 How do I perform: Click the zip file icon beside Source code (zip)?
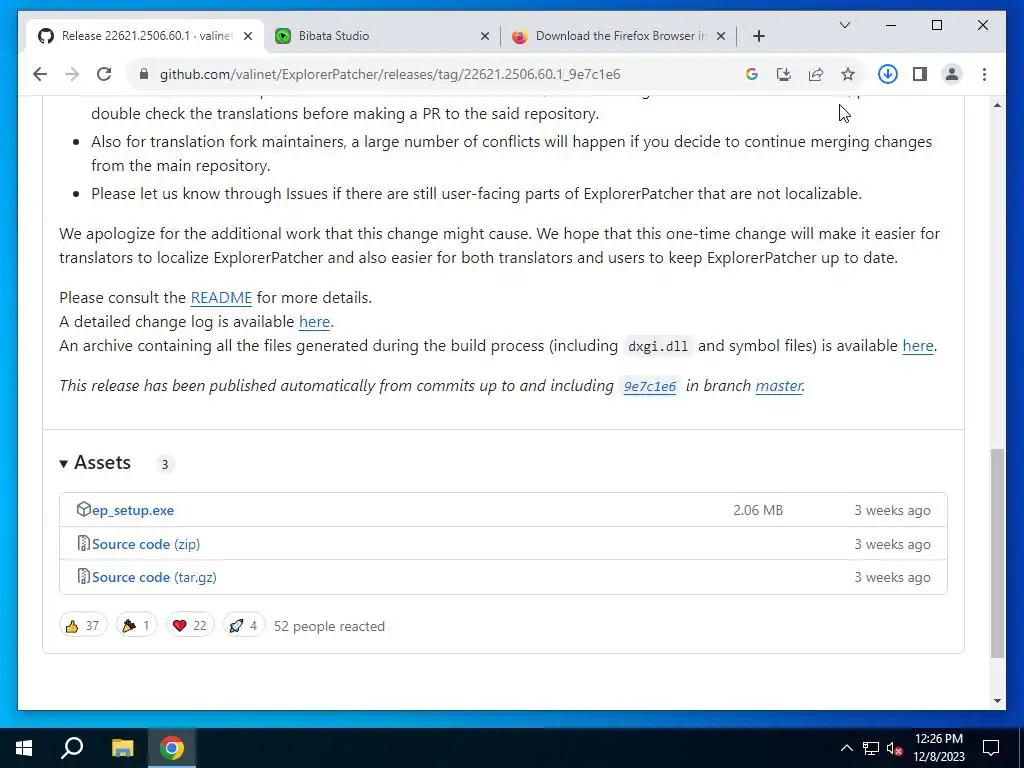click(x=83, y=543)
